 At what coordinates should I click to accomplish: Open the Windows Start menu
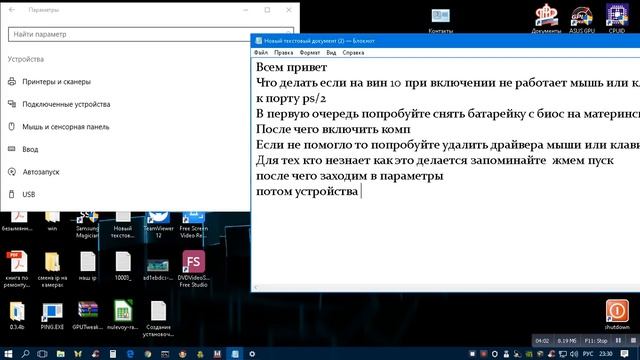tap(8, 353)
